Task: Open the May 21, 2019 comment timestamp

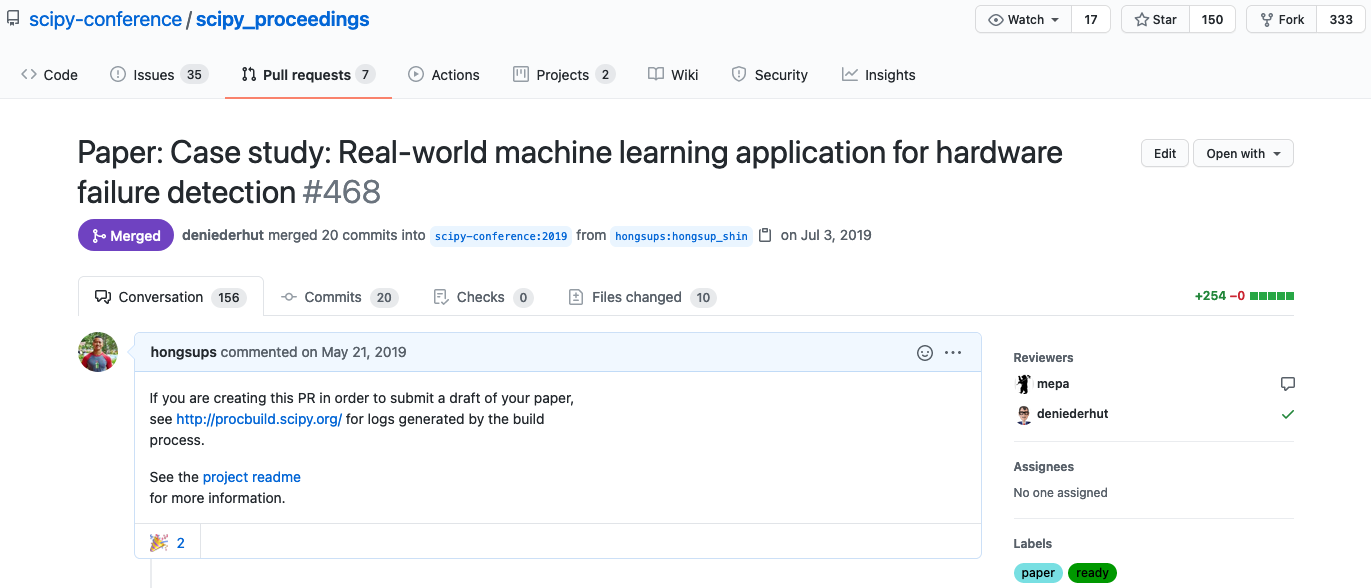Action: coord(362,353)
